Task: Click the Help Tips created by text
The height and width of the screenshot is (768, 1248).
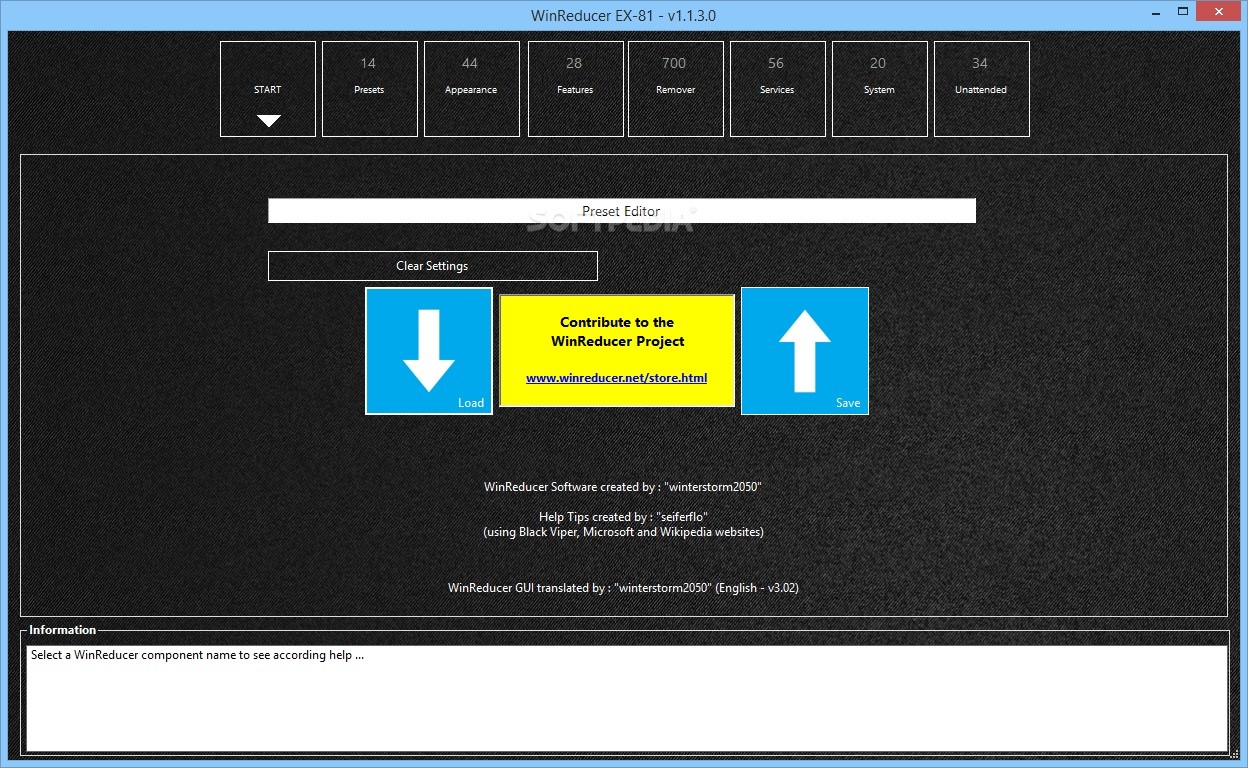Action: coord(623,517)
